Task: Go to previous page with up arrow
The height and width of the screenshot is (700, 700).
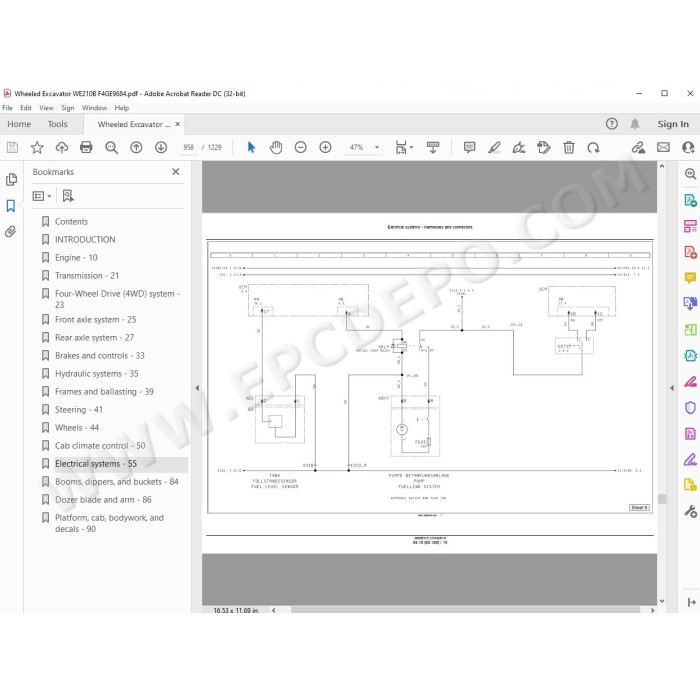Action: coord(136,147)
